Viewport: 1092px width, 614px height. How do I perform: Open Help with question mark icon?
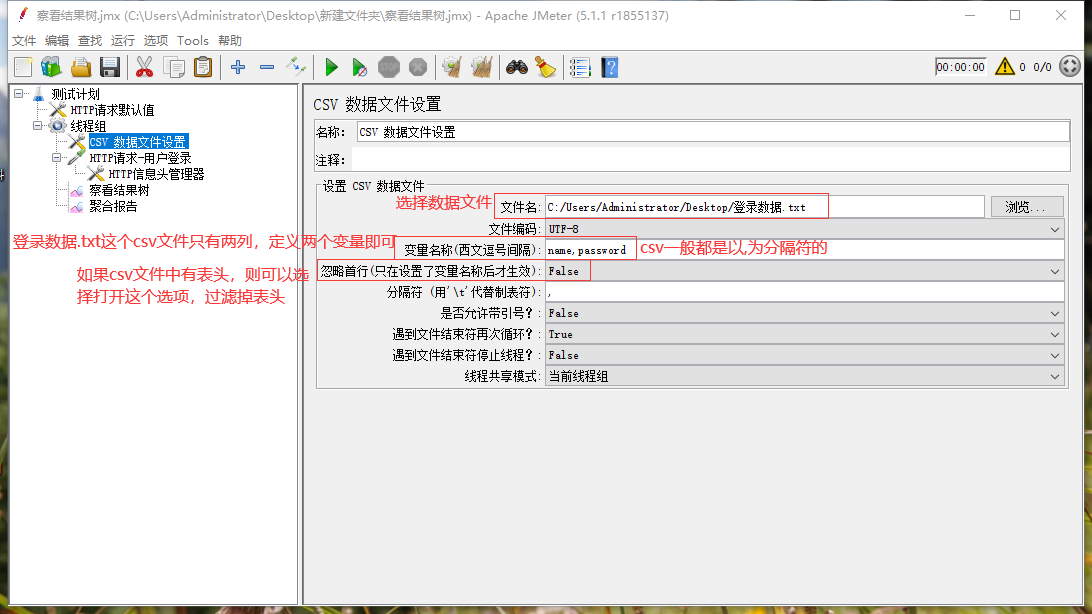tap(610, 68)
